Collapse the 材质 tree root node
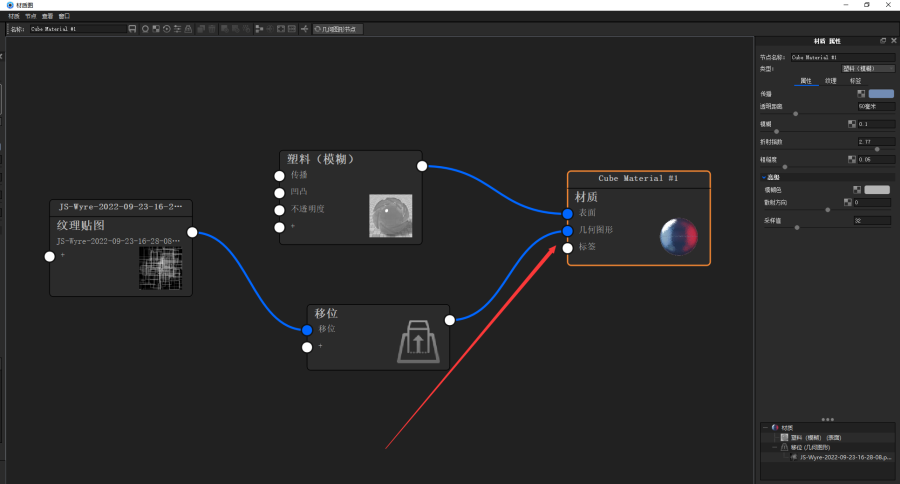900x484 pixels. [x=764, y=428]
